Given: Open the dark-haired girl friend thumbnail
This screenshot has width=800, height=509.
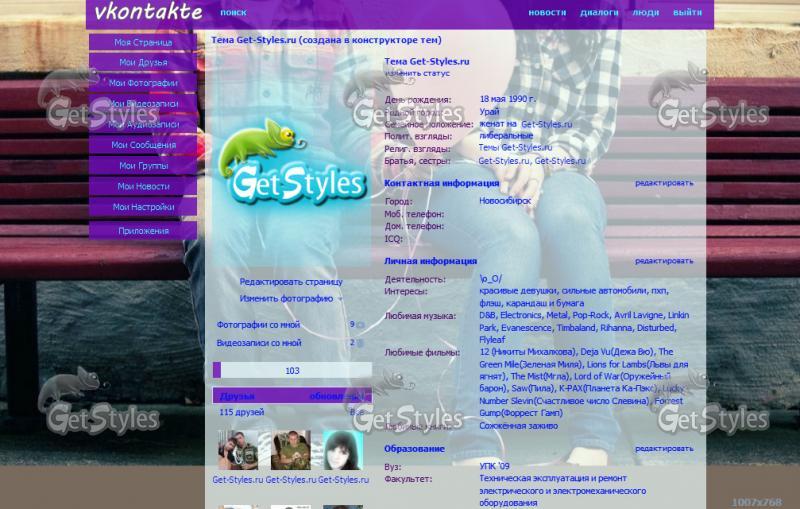Looking at the screenshot, I should (343, 450).
